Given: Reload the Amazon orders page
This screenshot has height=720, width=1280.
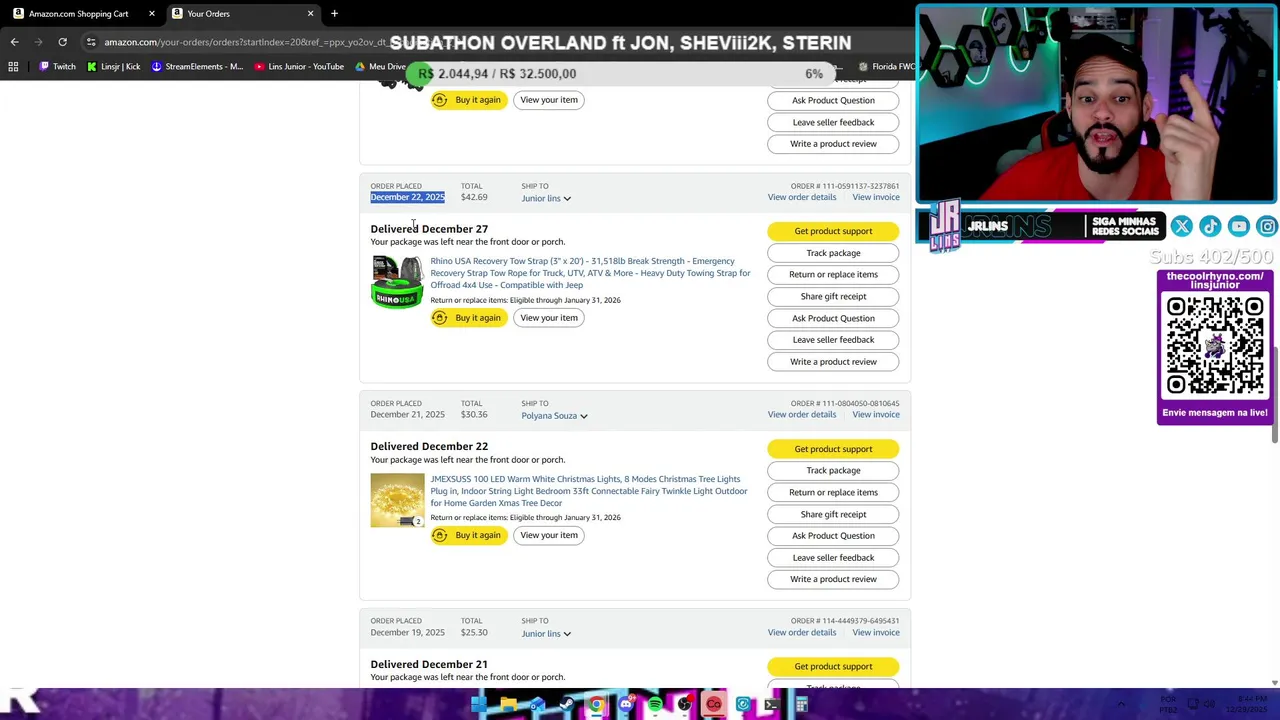Looking at the screenshot, I should click(62, 42).
